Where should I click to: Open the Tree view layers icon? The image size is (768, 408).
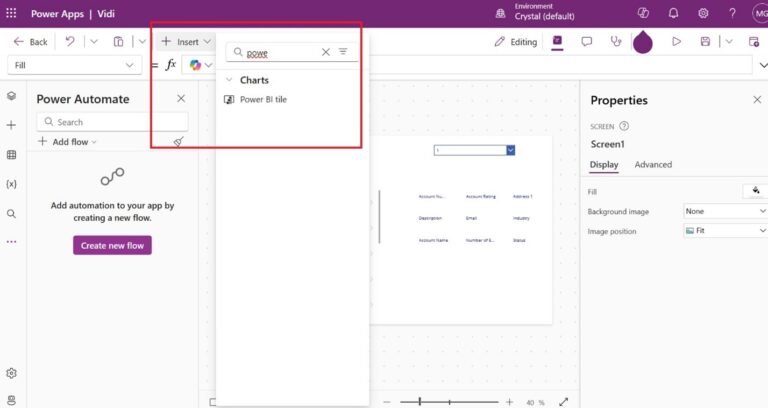pyautogui.click(x=11, y=96)
